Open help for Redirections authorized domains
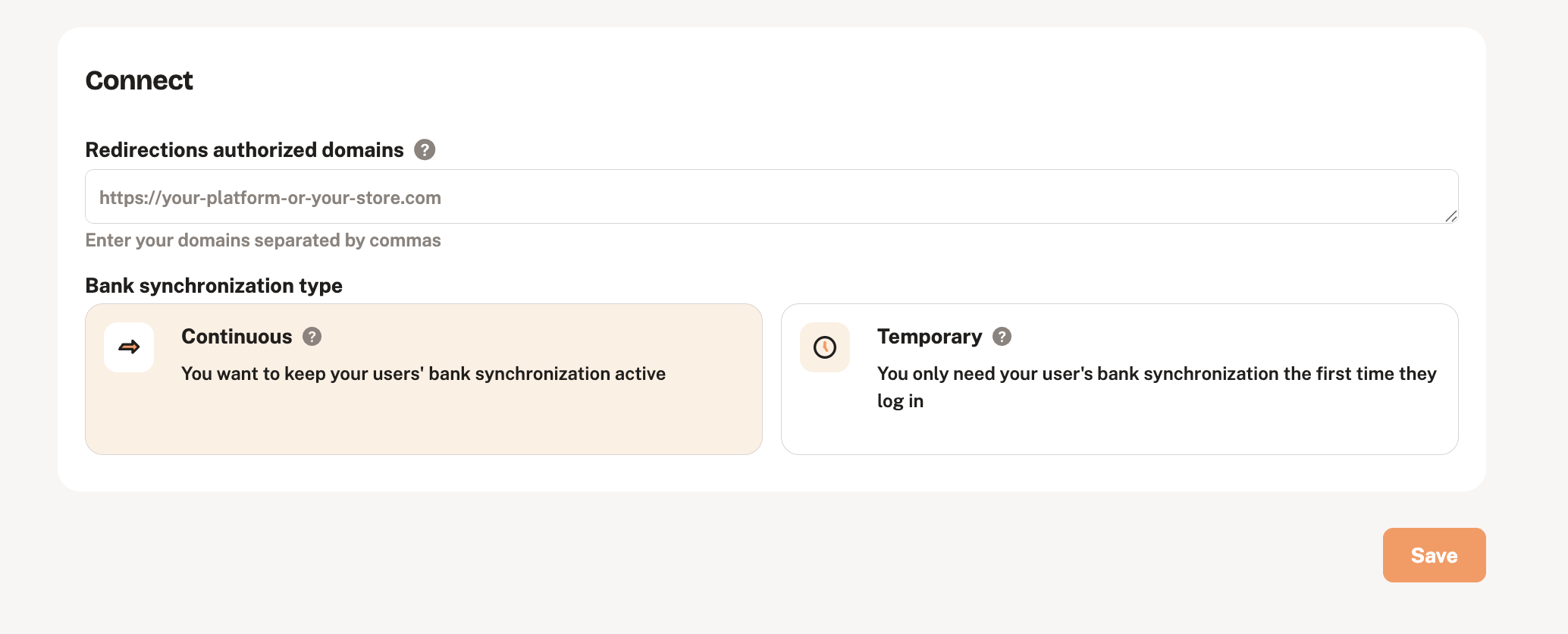 [x=425, y=150]
